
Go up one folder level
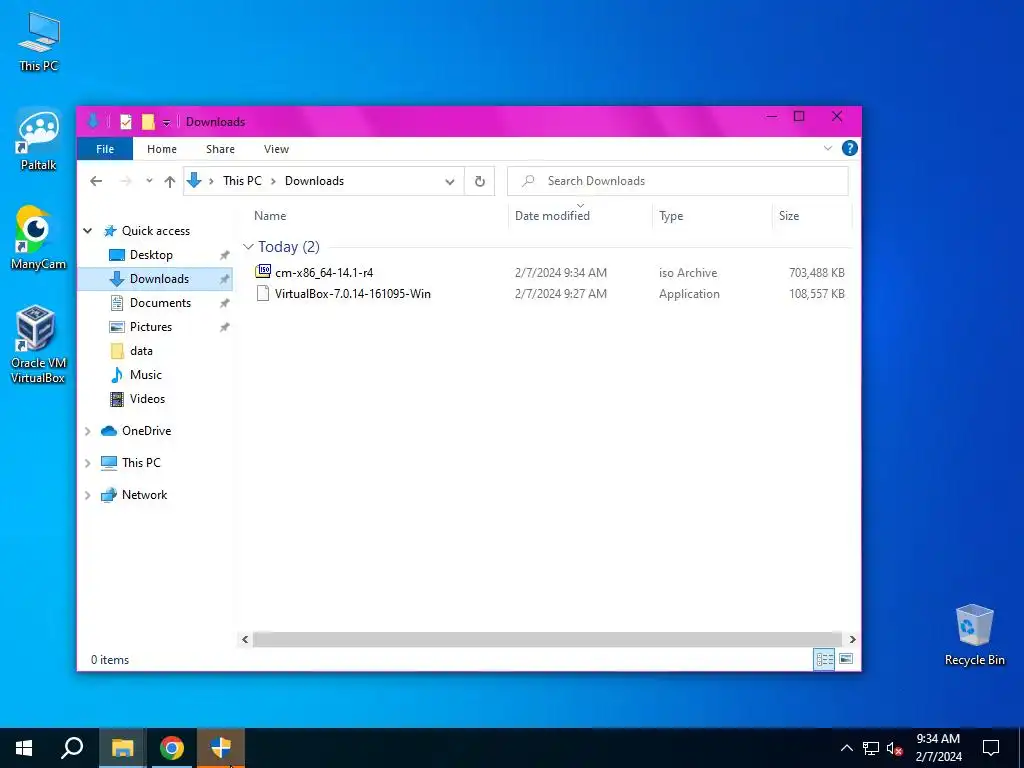(x=170, y=182)
